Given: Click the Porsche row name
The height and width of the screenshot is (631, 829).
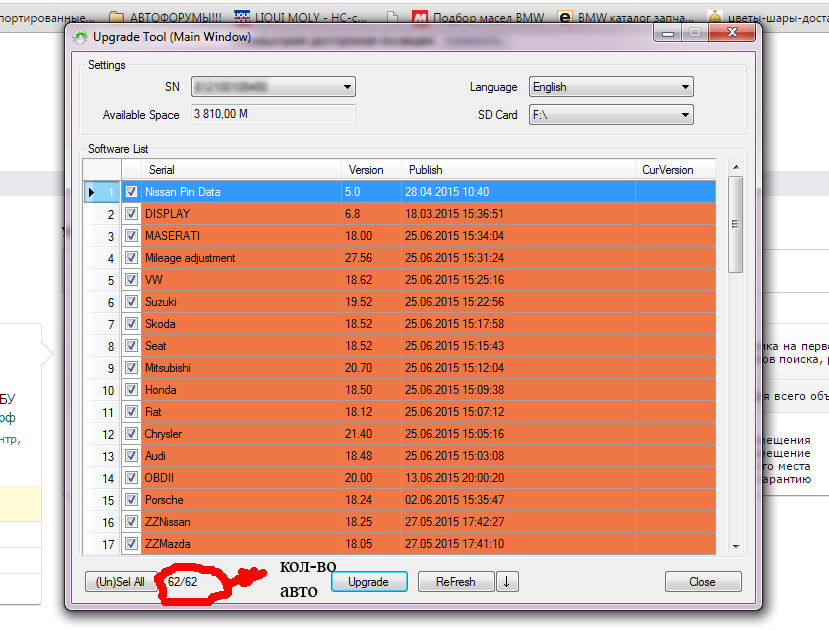Looking at the screenshot, I should (164, 500).
